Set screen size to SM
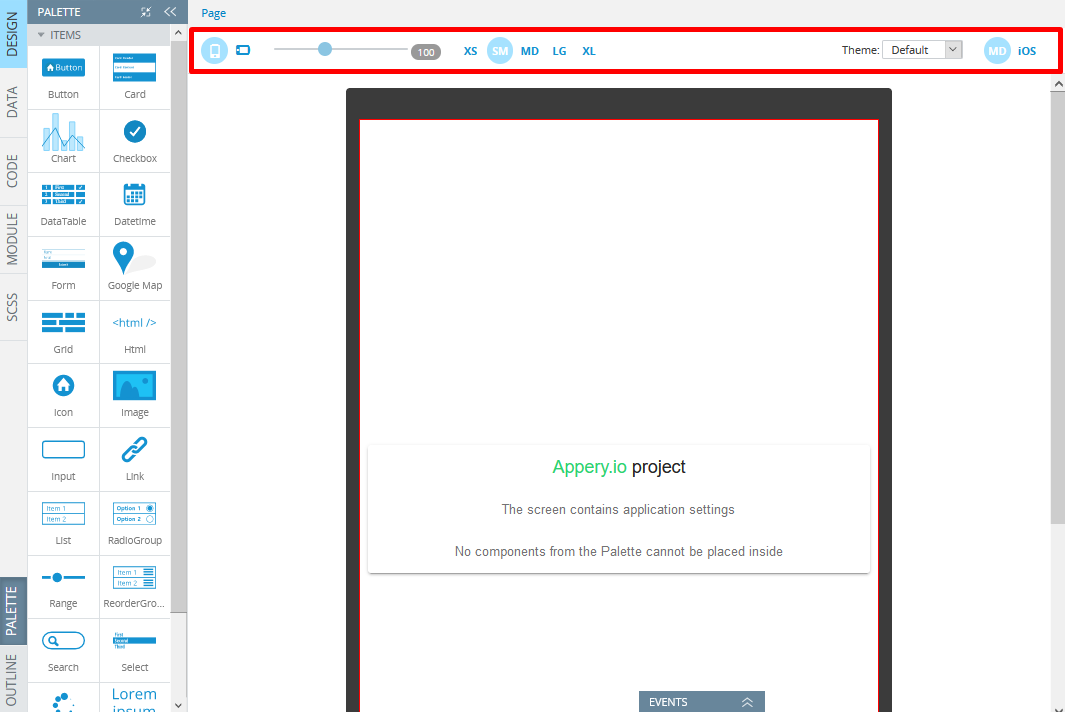Screen dimensions: 1065x712 click(x=500, y=51)
